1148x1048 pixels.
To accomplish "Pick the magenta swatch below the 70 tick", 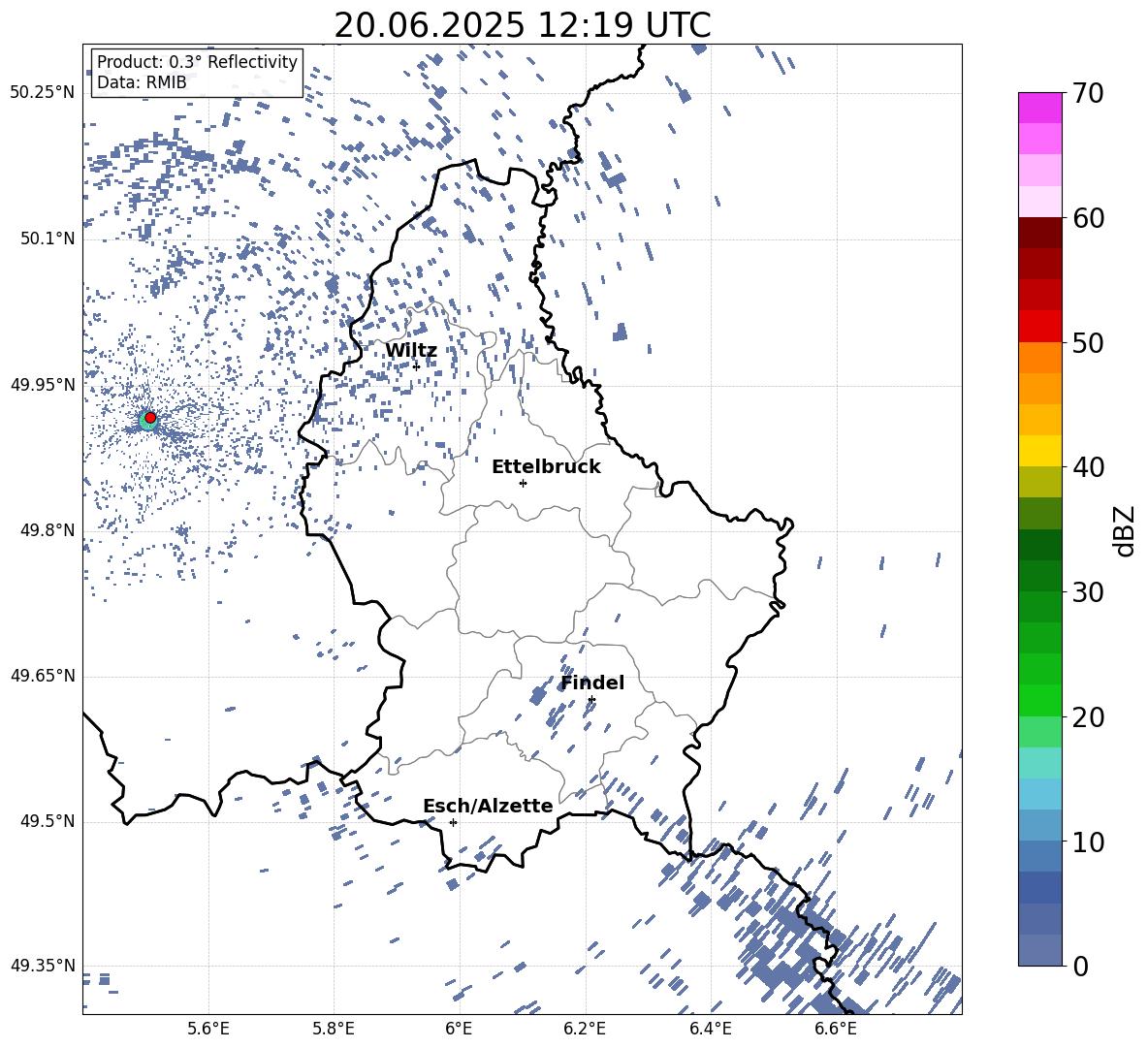I will 1039,109.
